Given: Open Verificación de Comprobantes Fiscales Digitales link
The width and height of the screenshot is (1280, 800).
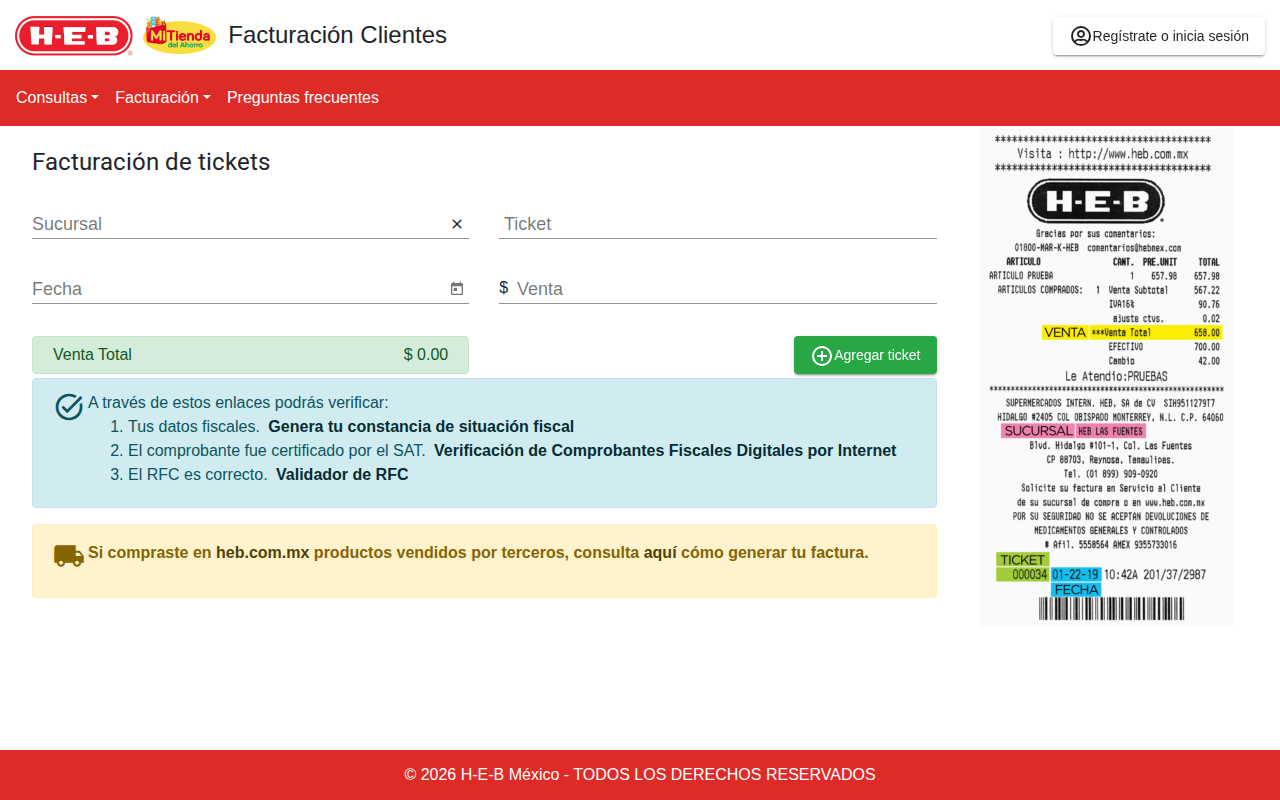Looking at the screenshot, I should point(665,451).
